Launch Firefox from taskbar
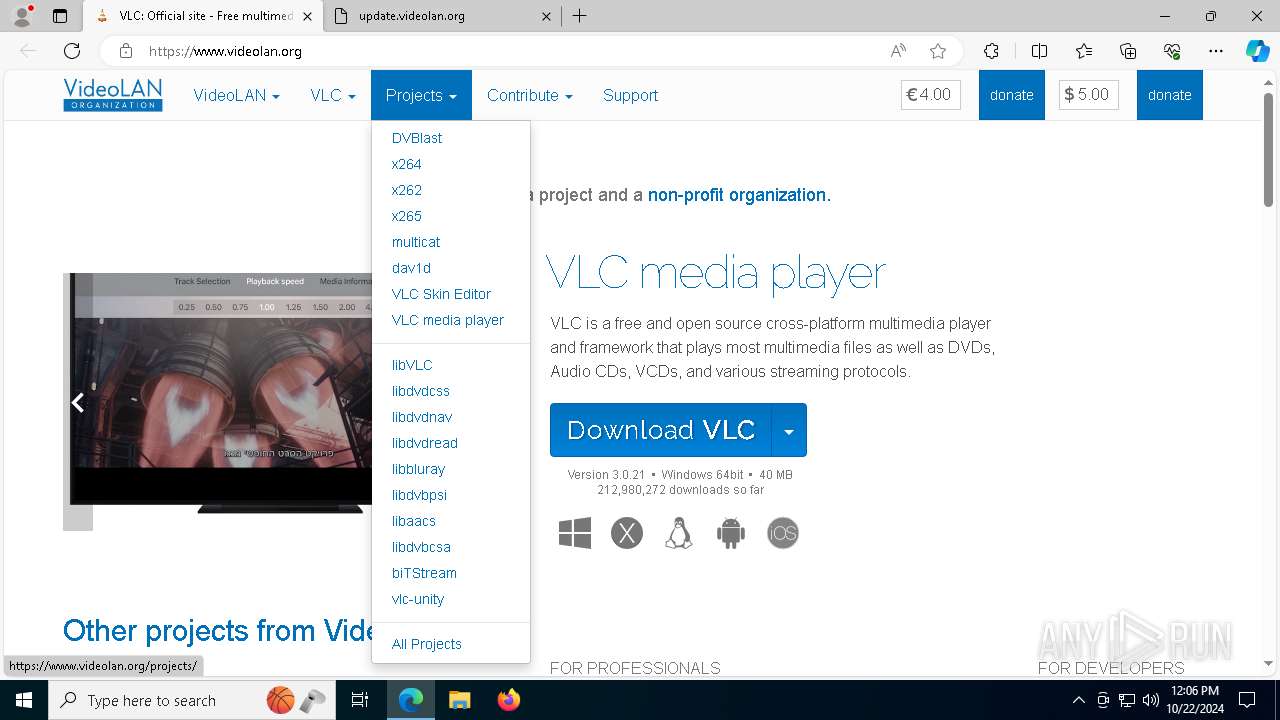 (509, 700)
